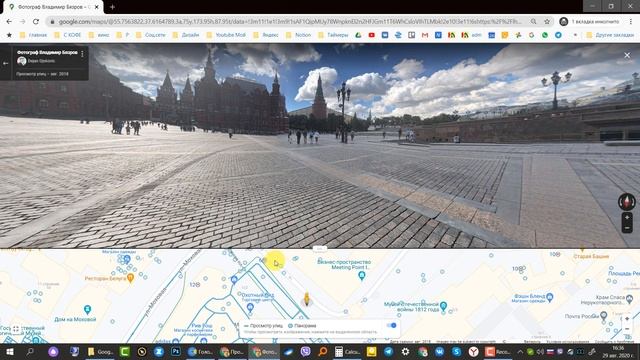
Task: Click the Street View compass
Action: tap(627, 202)
